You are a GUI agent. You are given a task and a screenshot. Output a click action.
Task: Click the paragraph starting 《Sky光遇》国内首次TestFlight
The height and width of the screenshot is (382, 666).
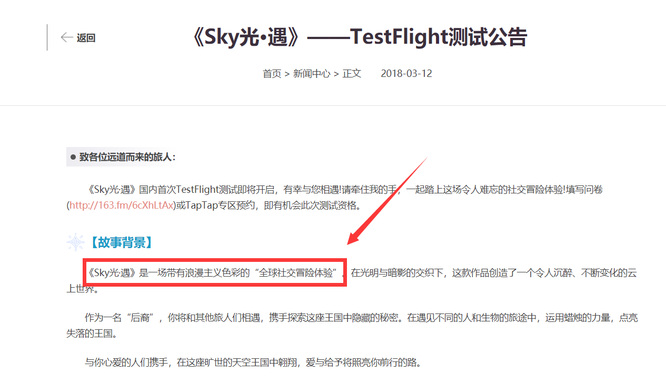click(335, 197)
